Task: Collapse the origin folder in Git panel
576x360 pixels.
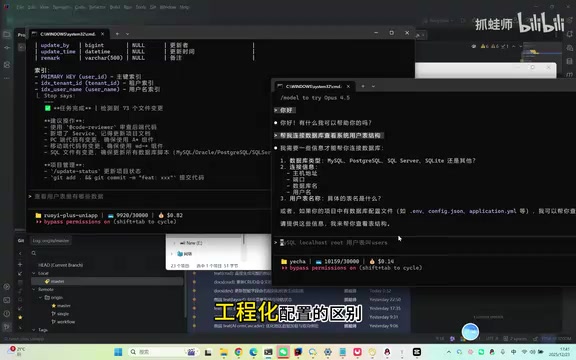Action: 40,298
